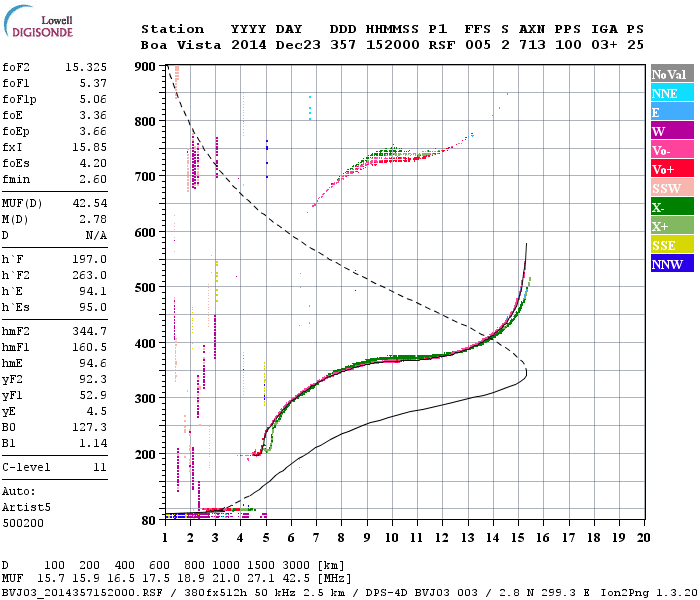
Task: Select the foE value 3.36
Action: coord(93,116)
